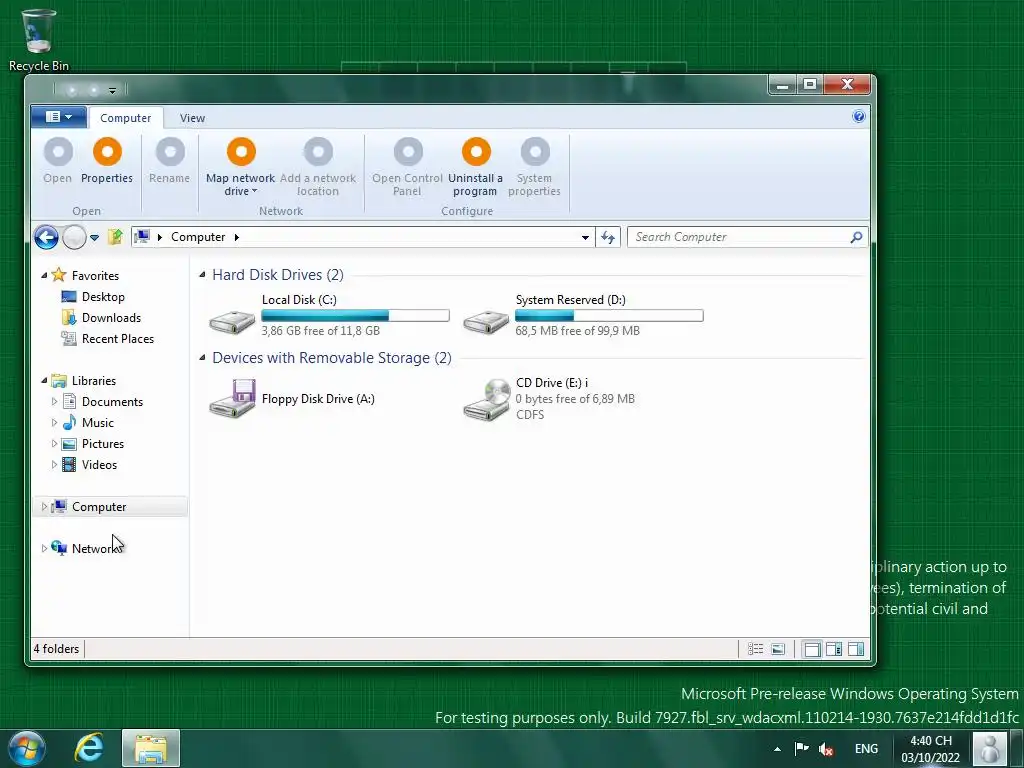Click the Properties ribbon button
The height and width of the screenshot is (768, 1024).
click(x=107, y=161)
